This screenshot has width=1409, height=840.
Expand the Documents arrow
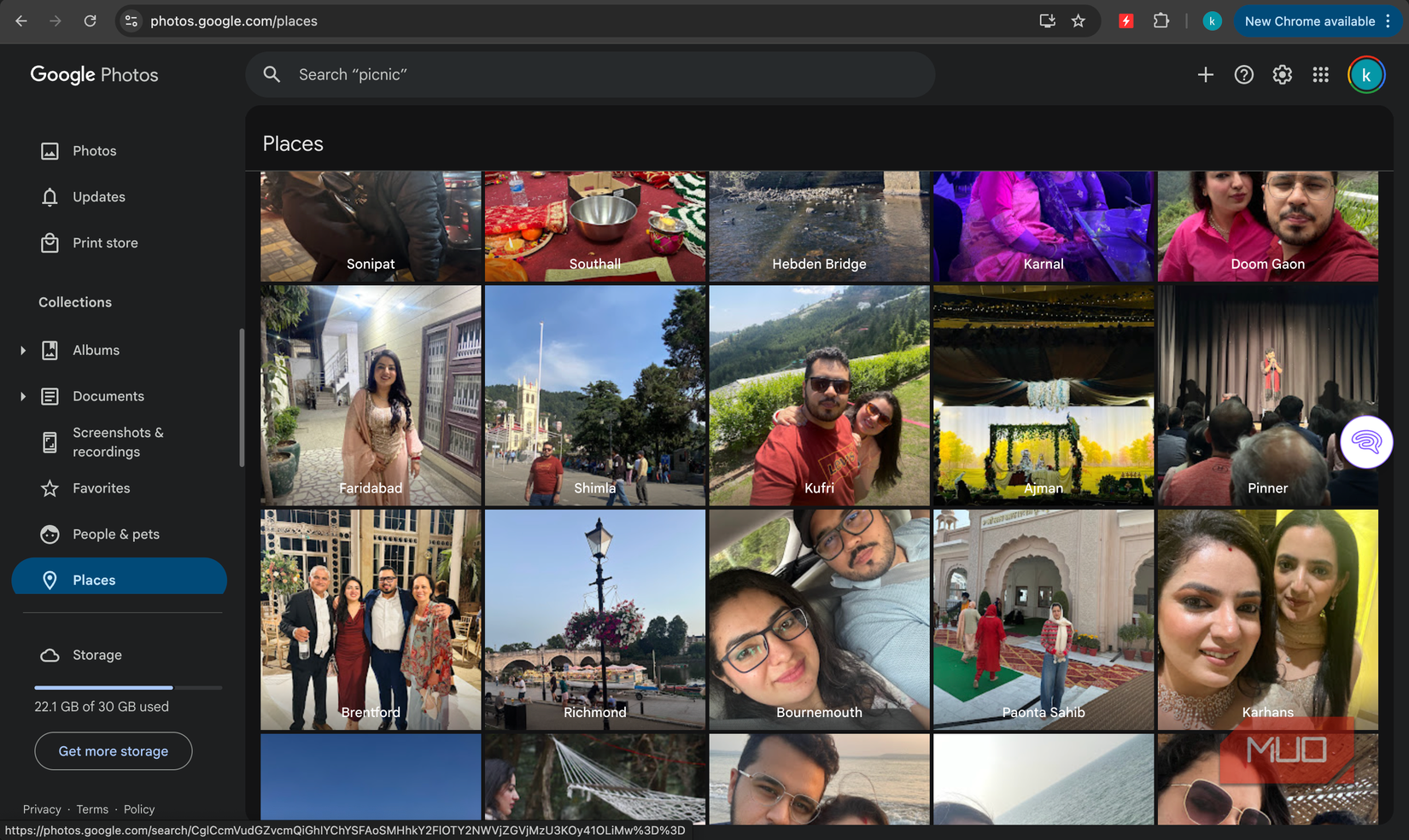coord(23,397)
